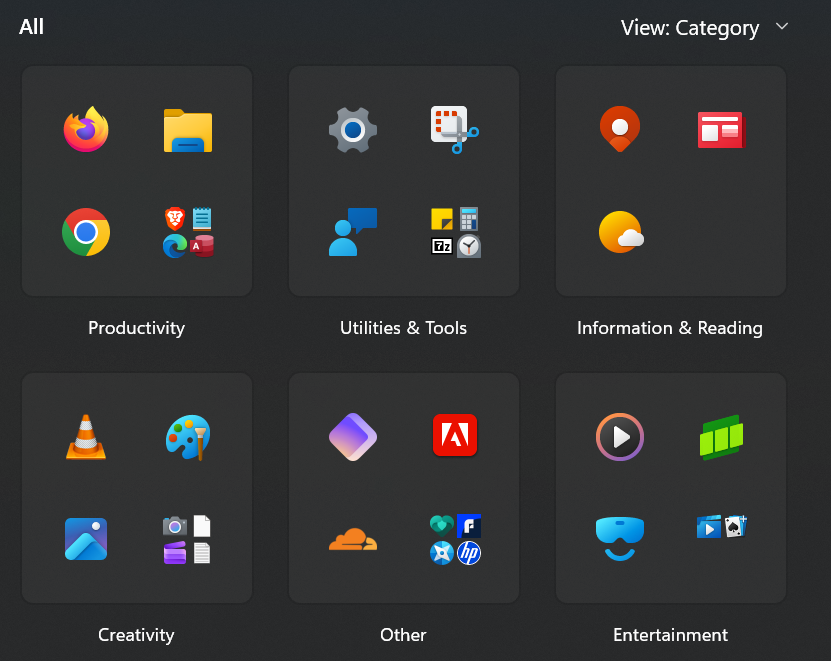Image resolution: width=831 pixels, height=661 pixels.
Task: Launch File Explorer from Productivity
Action: [x=188, y=130]
